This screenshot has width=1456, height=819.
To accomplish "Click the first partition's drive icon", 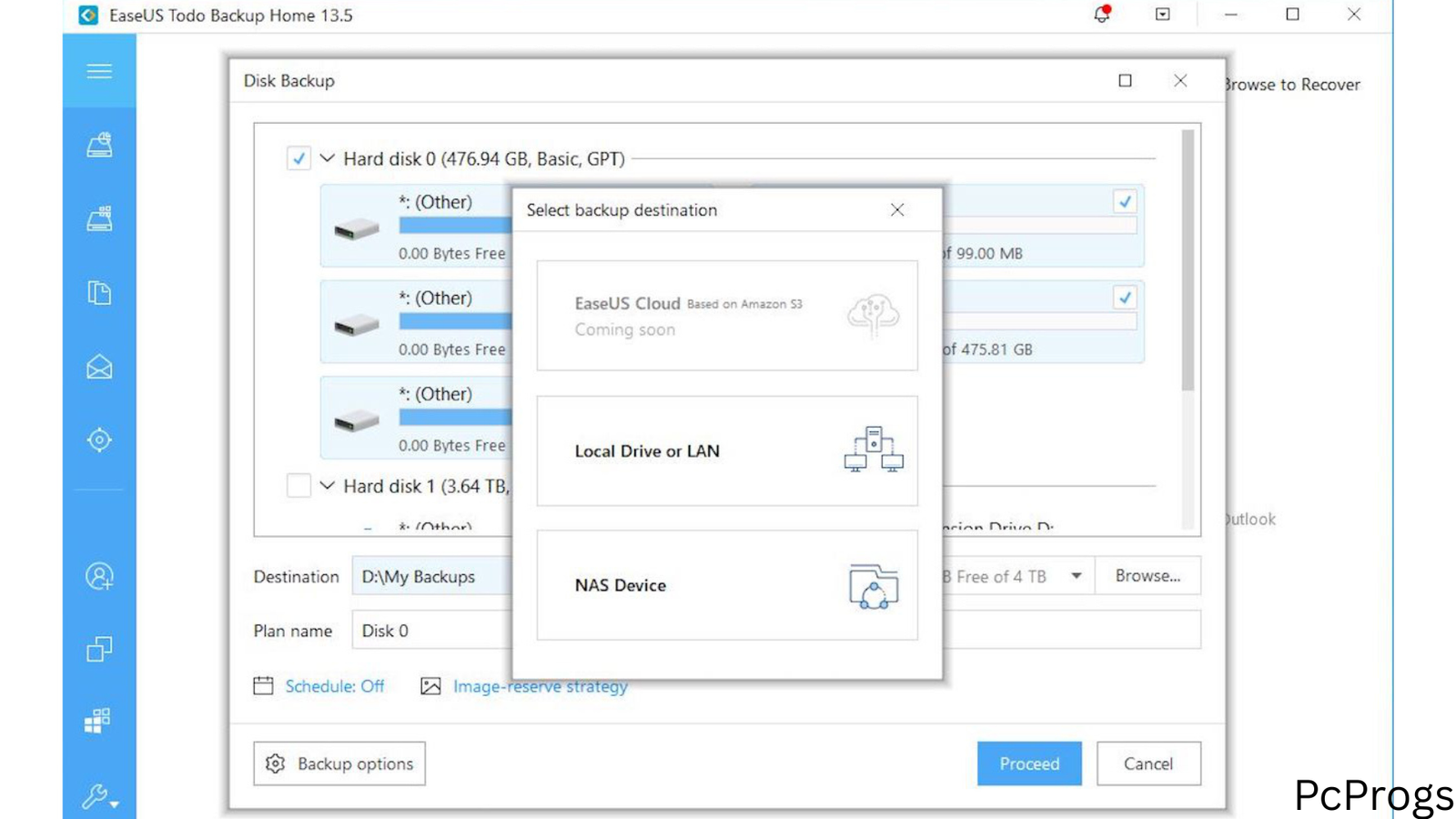I will pyautogui.click(x=357, y=228).
